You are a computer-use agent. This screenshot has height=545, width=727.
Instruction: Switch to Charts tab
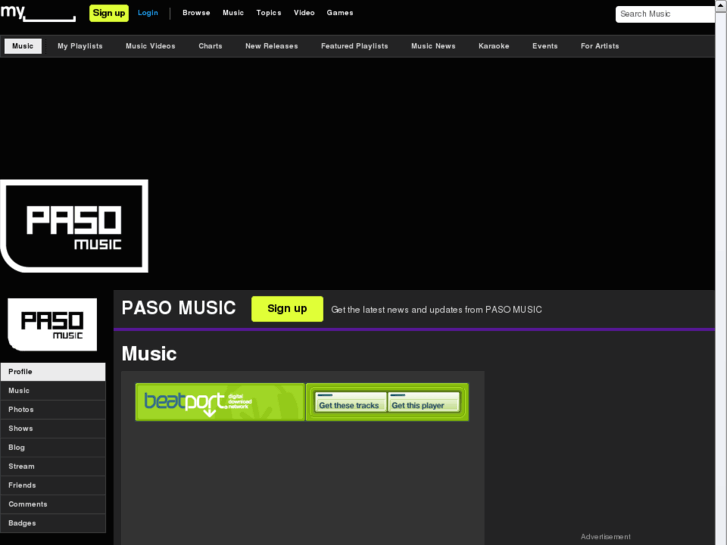point(210,46)
